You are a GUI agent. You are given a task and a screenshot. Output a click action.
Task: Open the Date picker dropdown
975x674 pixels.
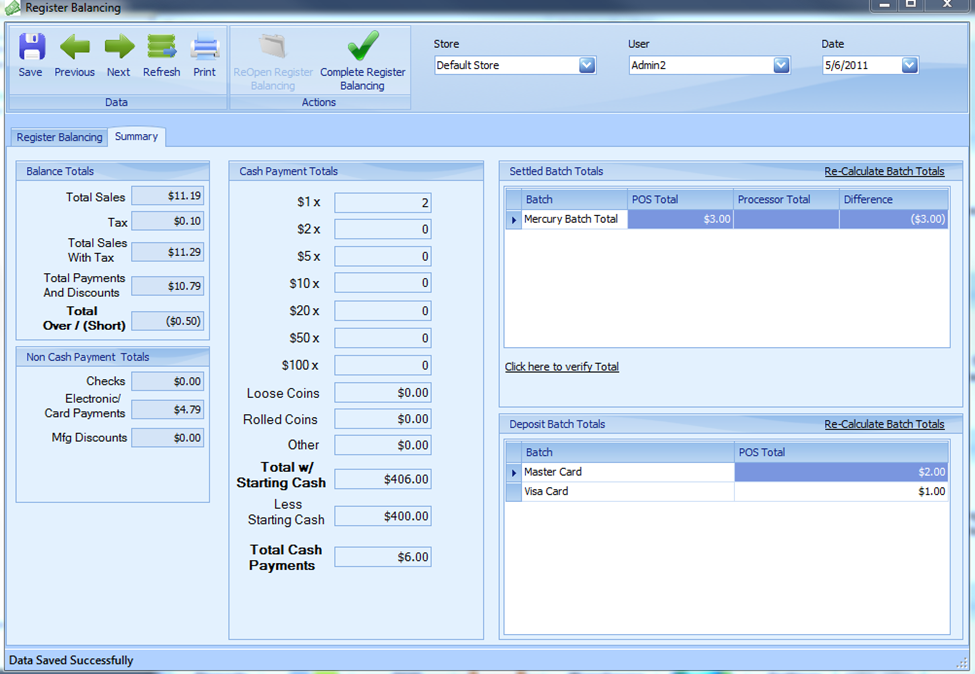tap(909, 65)
